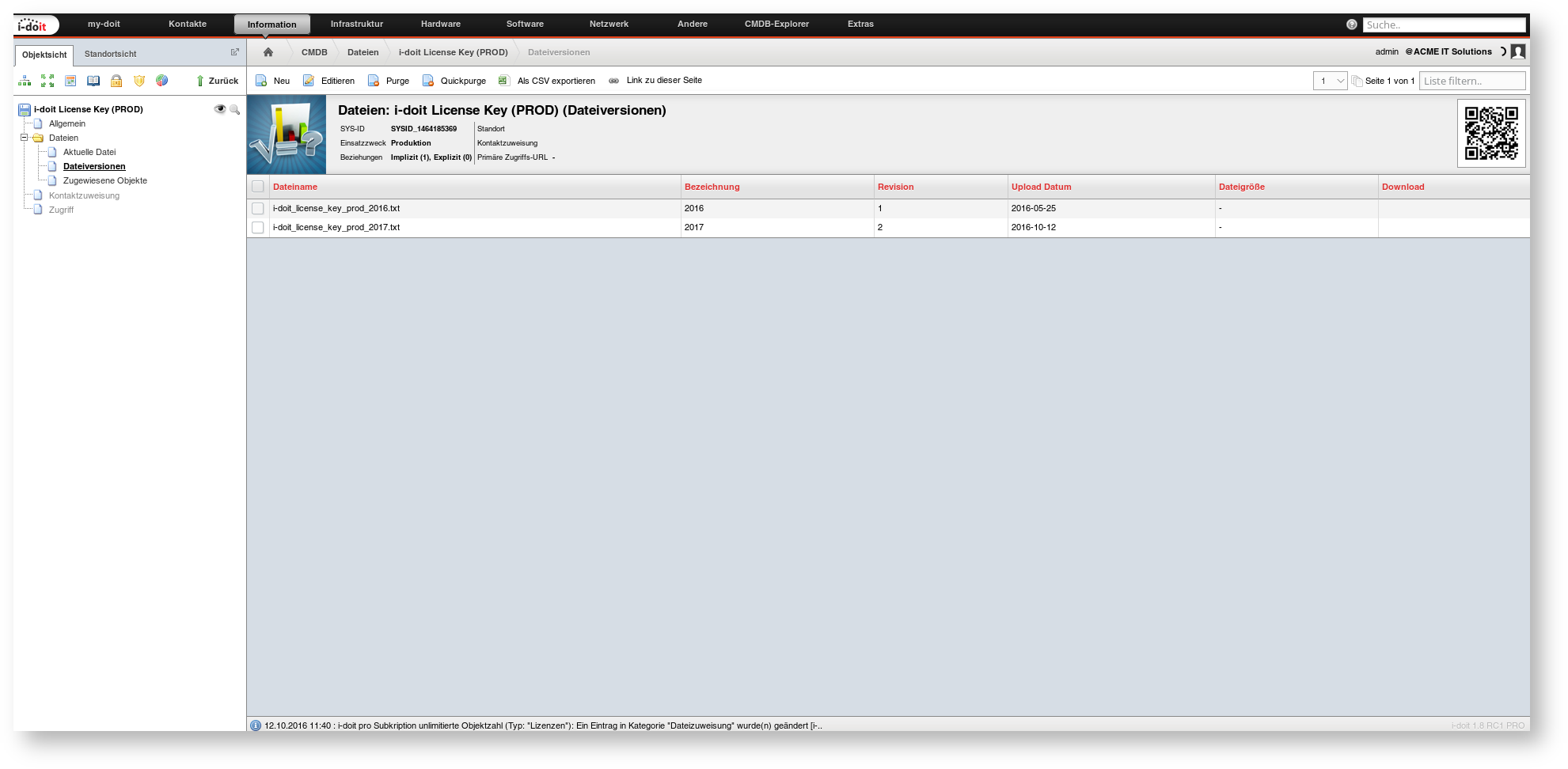Switch to the Standortsicht tab
The image size is (1568, 769).
click(x=110, y=54)
